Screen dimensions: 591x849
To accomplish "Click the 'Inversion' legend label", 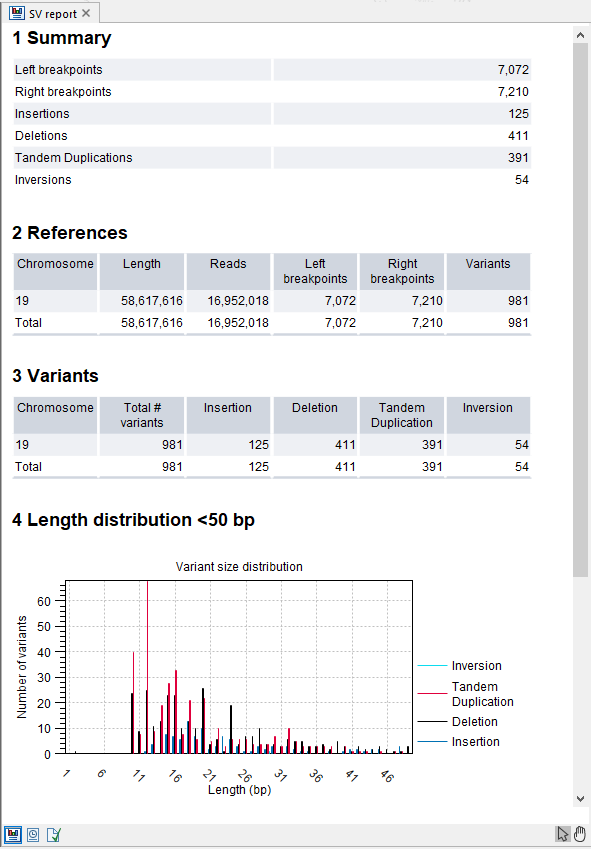I will (476, 666).
